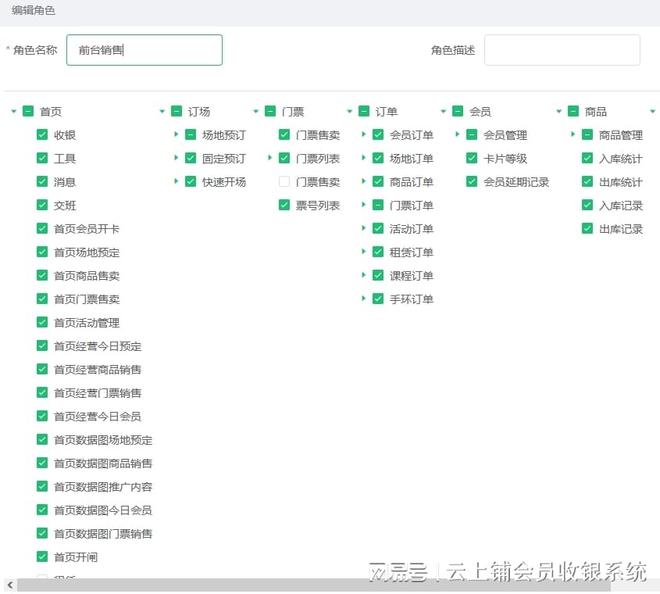
Task: Toggle the 订单 parent checkbox
Action: [364, 112]
